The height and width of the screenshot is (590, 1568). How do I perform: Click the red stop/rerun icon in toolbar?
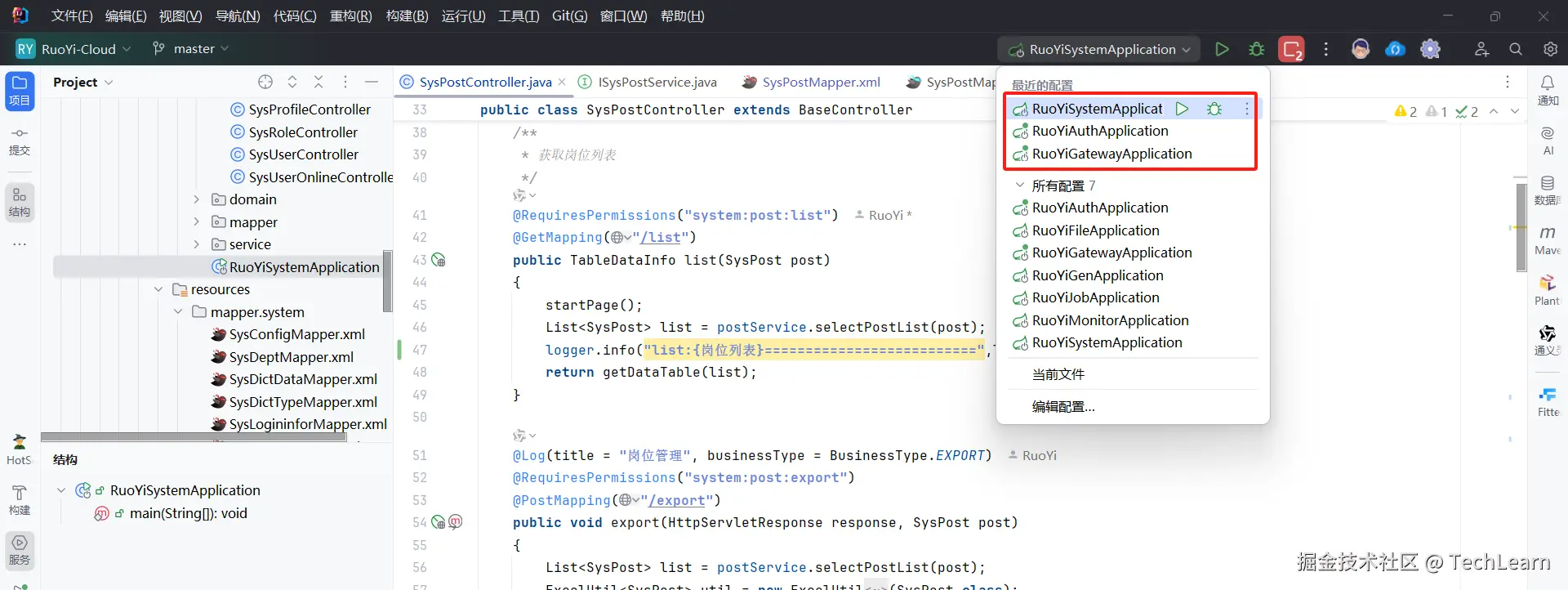coord(1292,50)
